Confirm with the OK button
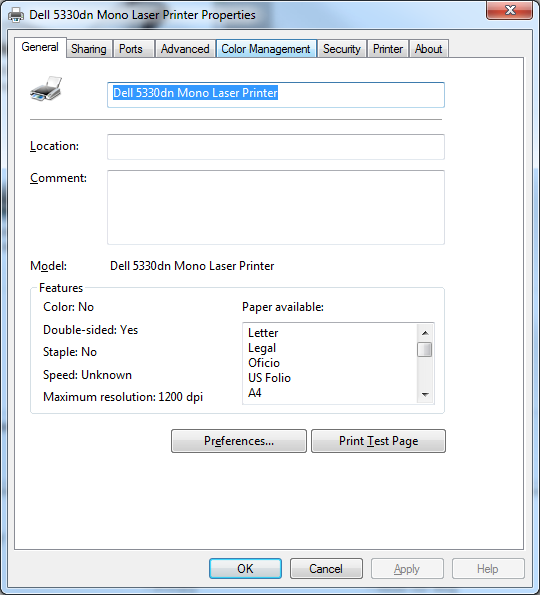The image size is (540, 595). click(x=245, y=568)
